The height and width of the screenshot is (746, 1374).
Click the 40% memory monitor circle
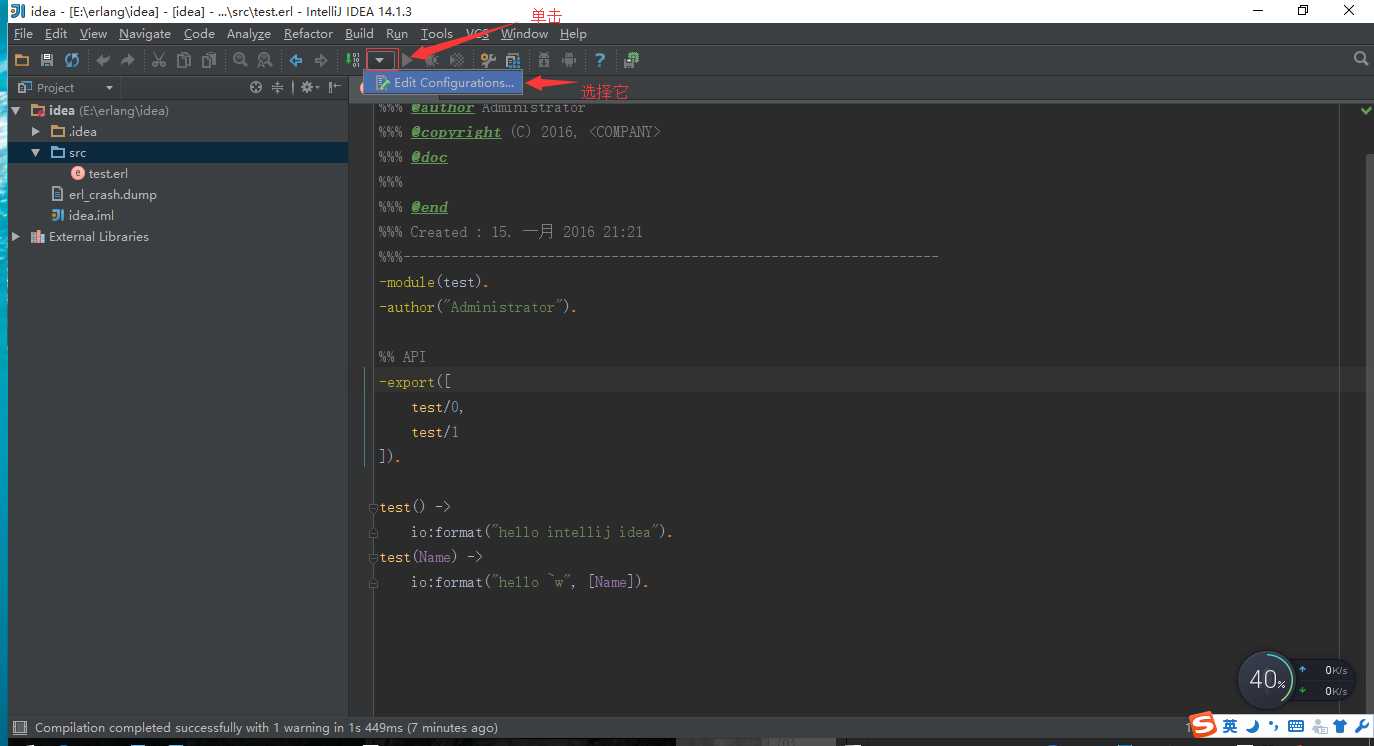pos(1266,680)
